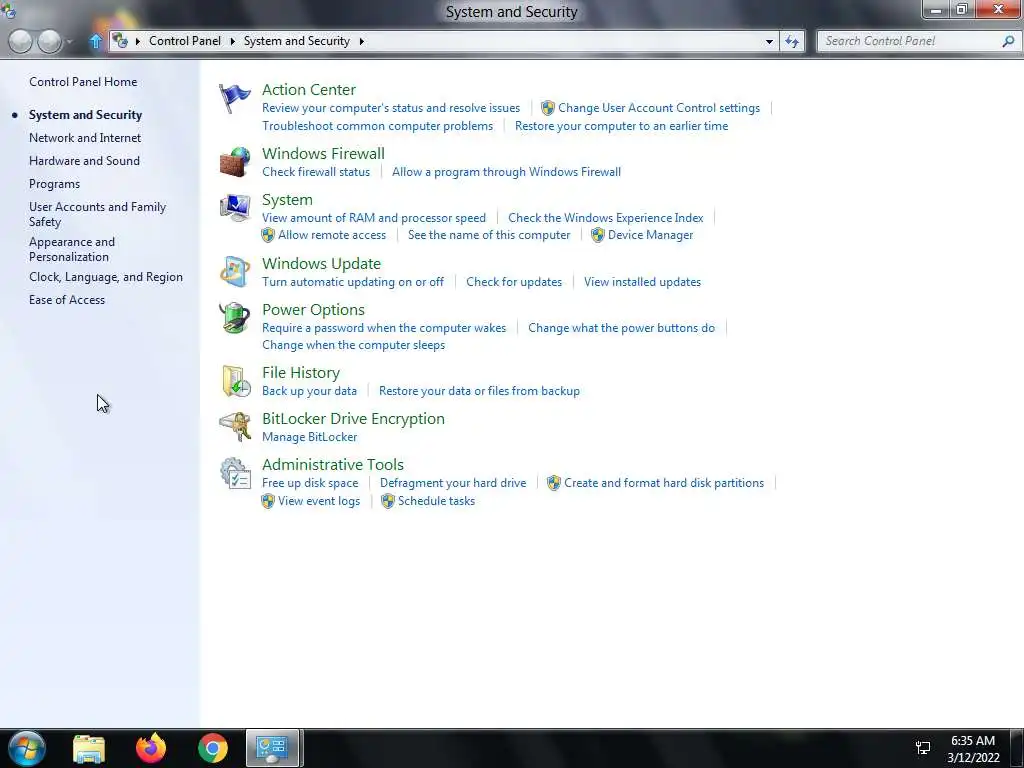Select Network and Internet category
Image resolution: width=1024 pixels, height=768 pixels.
coord(85,138)
